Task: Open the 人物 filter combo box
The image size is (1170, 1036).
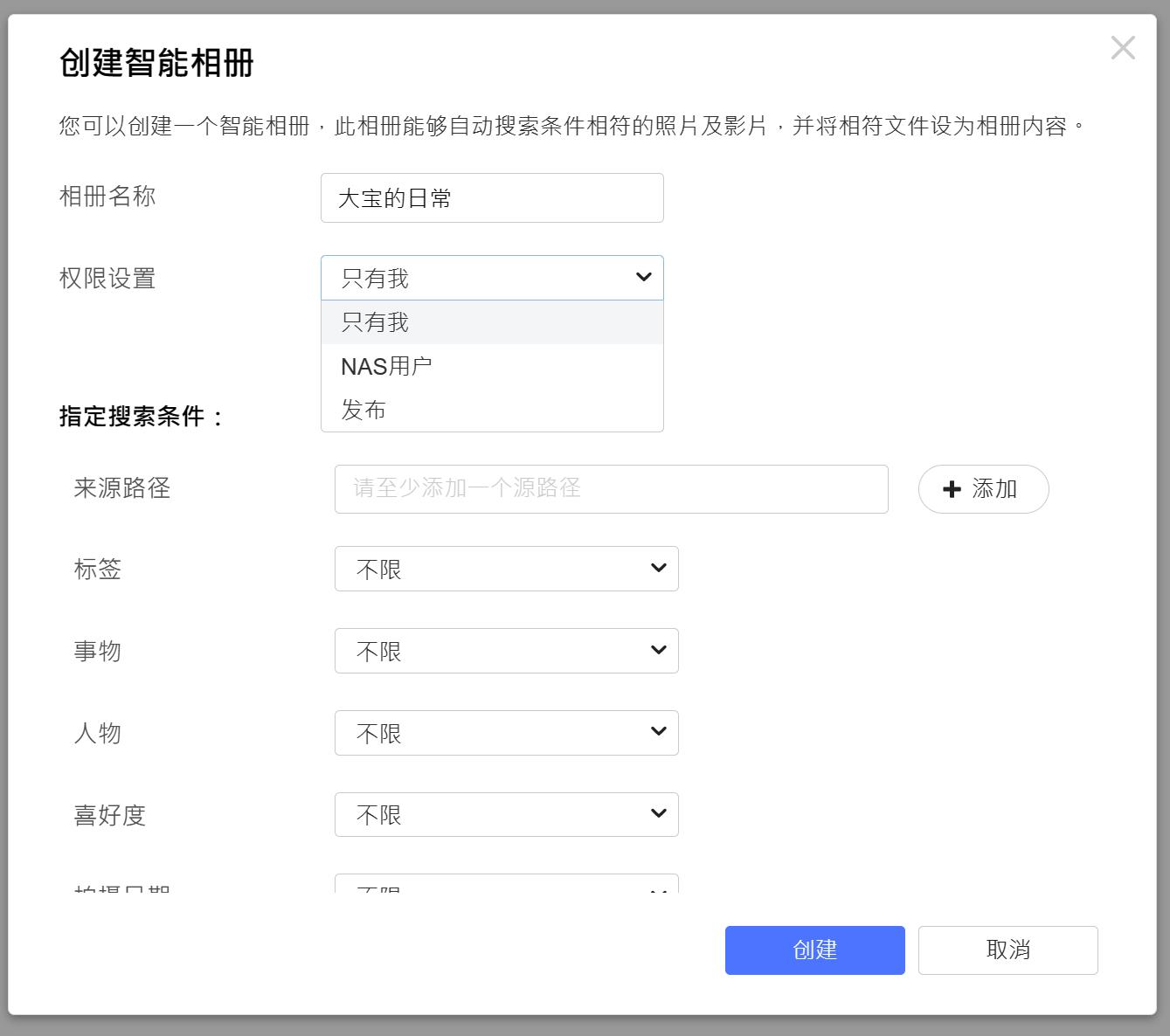Action: click(x=507, y=732)
